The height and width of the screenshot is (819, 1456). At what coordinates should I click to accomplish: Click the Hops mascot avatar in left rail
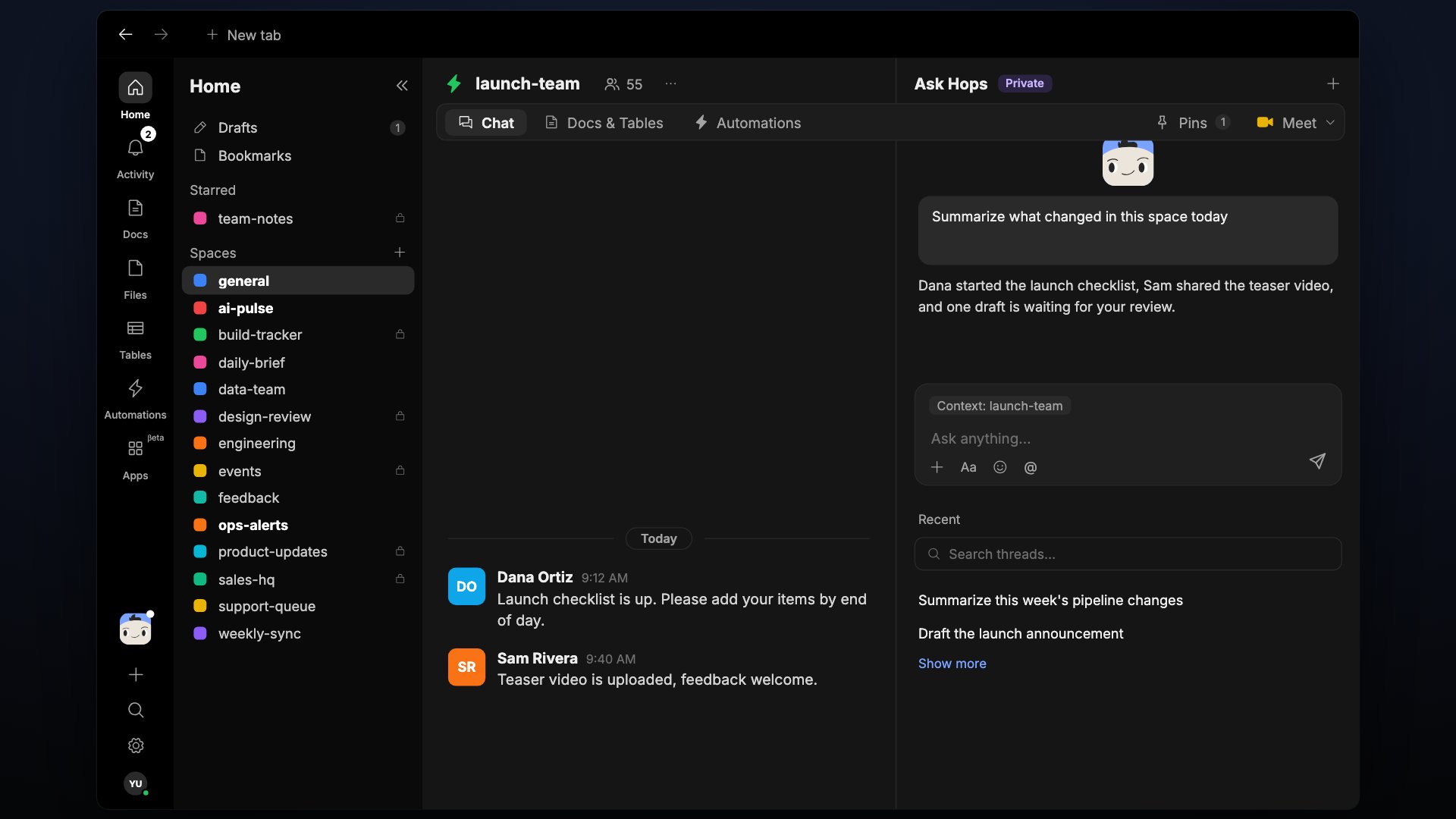136,629
